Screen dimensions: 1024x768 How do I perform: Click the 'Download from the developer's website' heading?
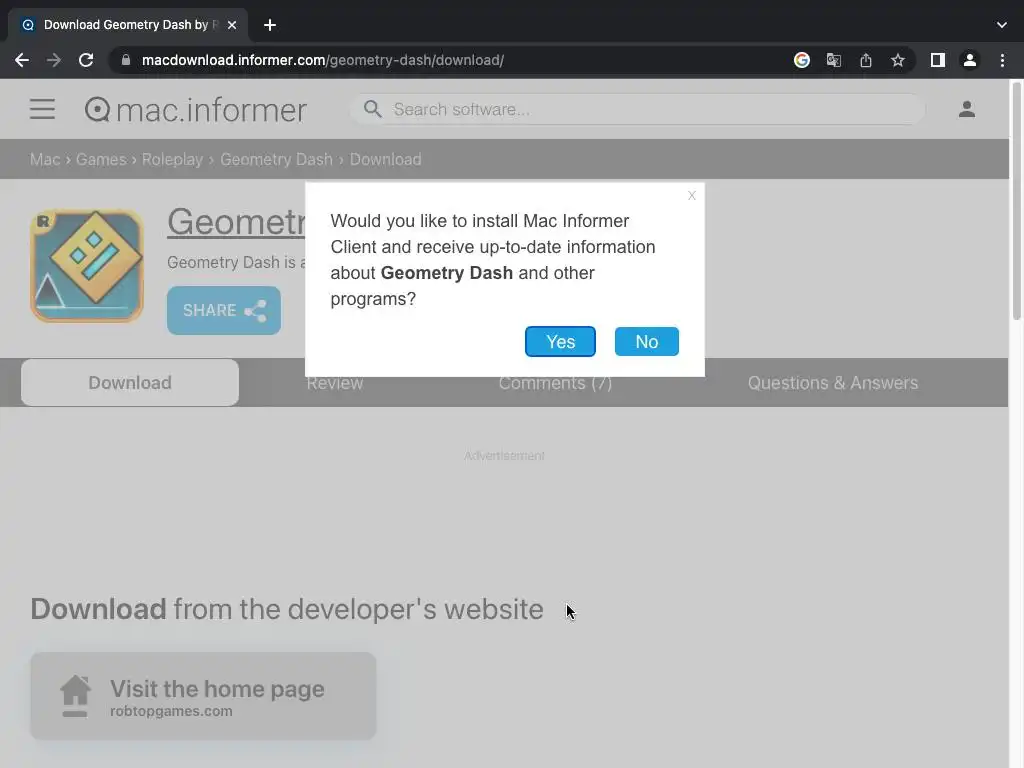click(x=287, y=609)
